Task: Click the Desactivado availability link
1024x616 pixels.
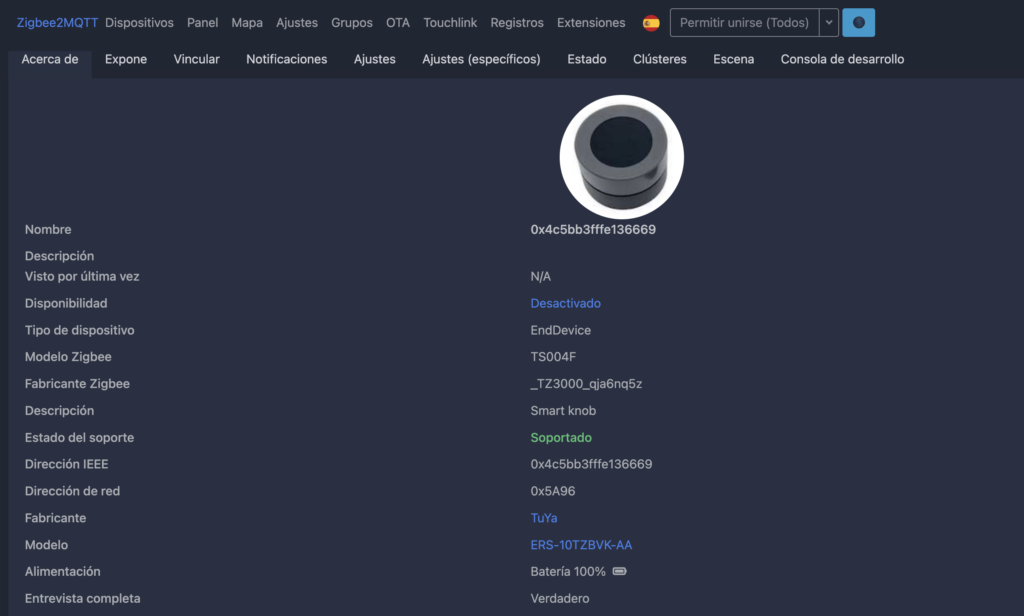Action: point(565,302)
